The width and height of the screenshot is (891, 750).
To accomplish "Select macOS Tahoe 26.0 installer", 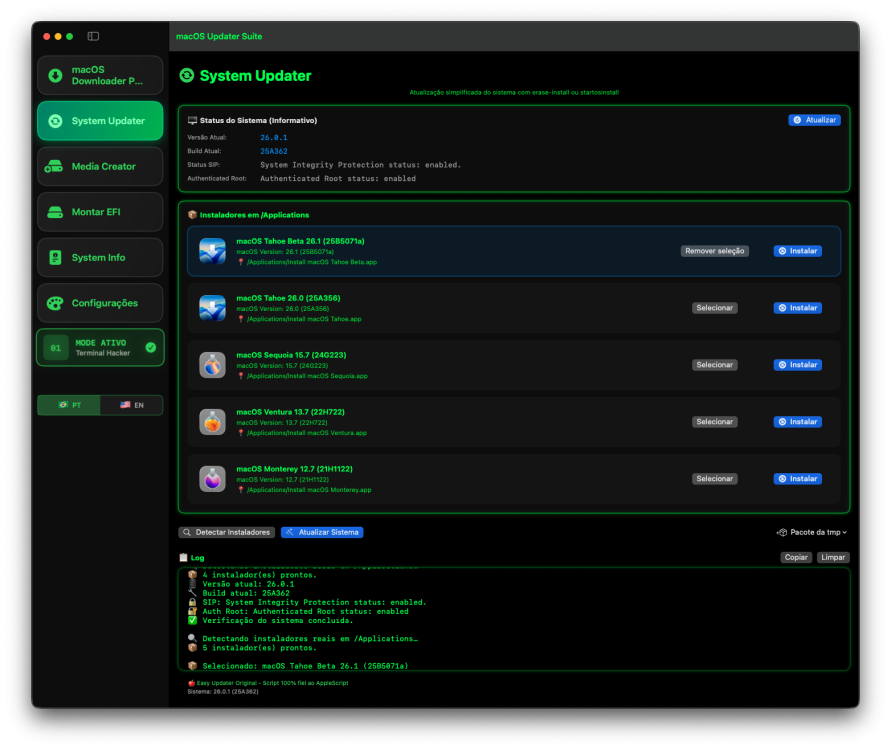I will [714, 308].
